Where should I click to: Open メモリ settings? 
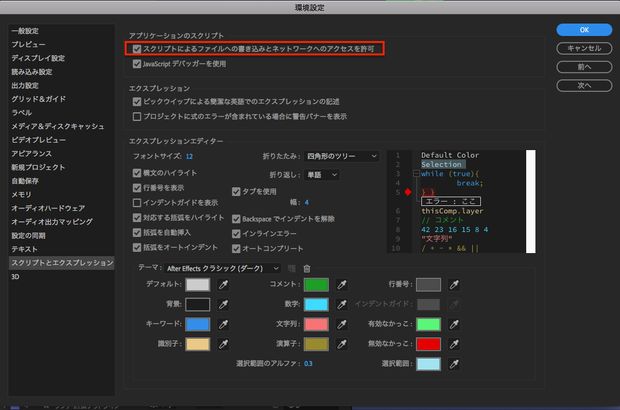(21, 195)
